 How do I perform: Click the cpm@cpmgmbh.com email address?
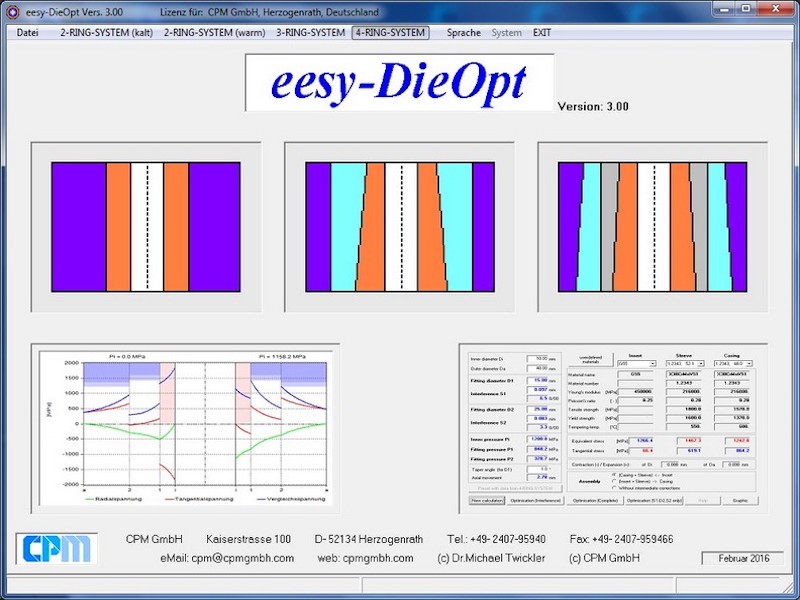[242, 558]
